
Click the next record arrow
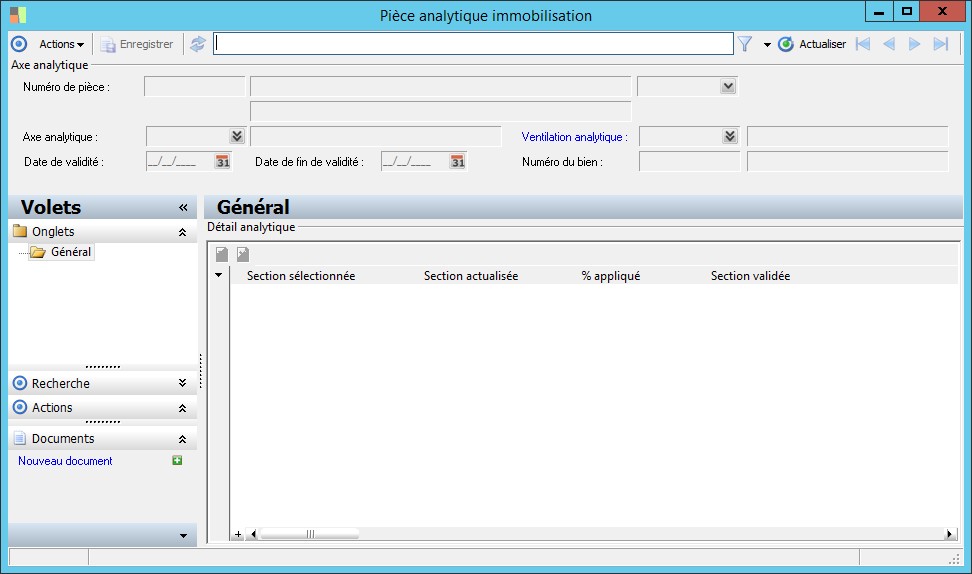(x=914, y=44)
